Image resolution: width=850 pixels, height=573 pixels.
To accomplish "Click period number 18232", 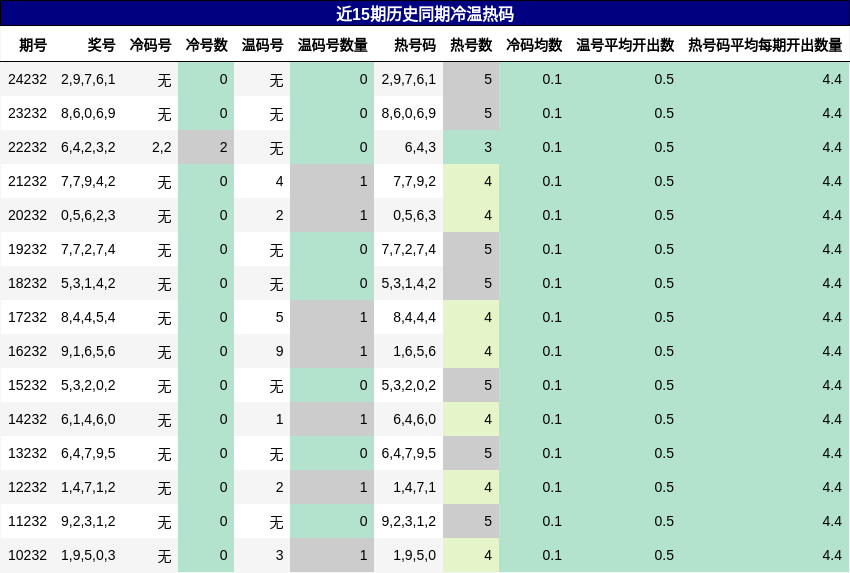I will 28,284.
